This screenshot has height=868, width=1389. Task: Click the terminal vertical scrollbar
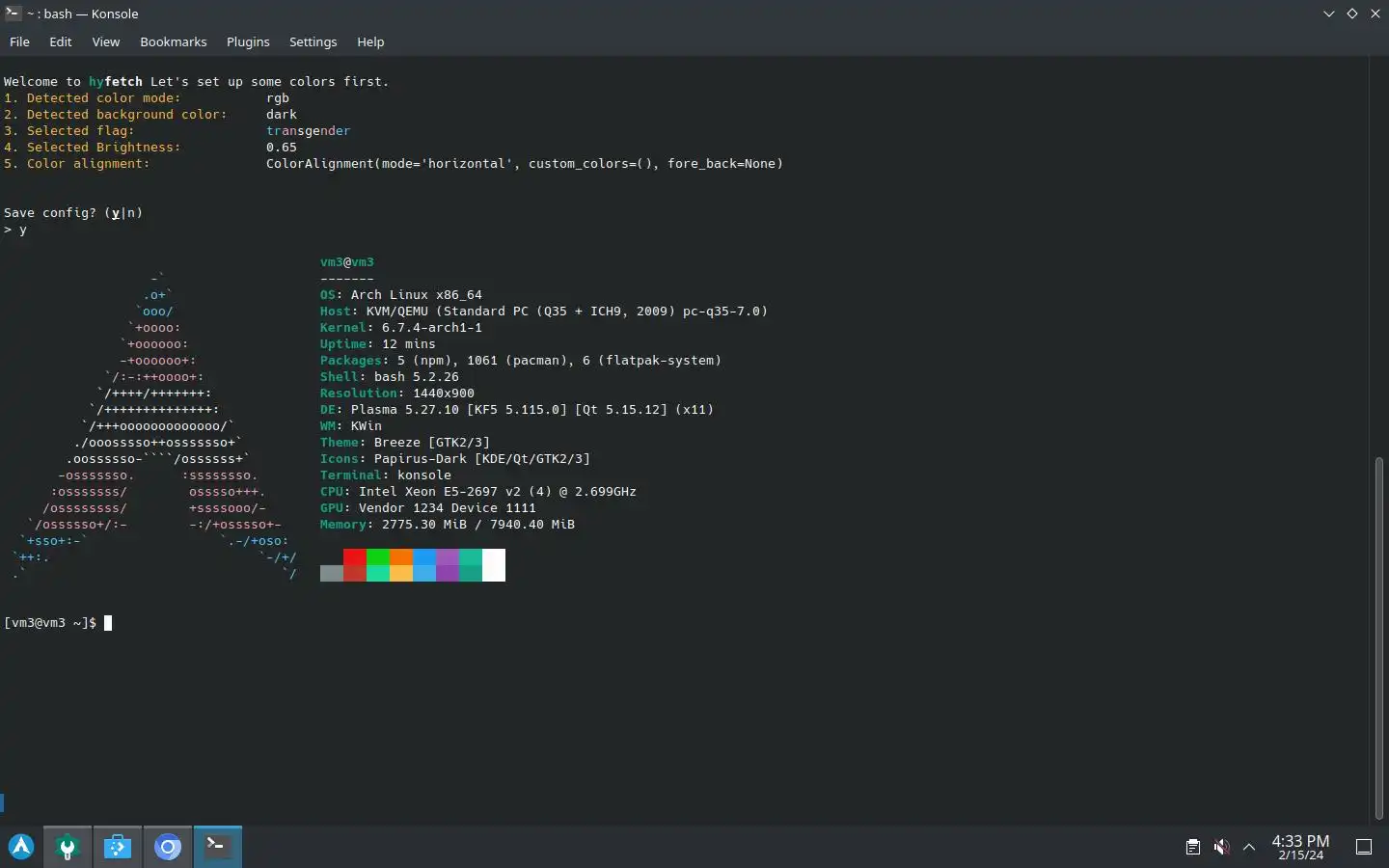click(x=1379, y=637)
